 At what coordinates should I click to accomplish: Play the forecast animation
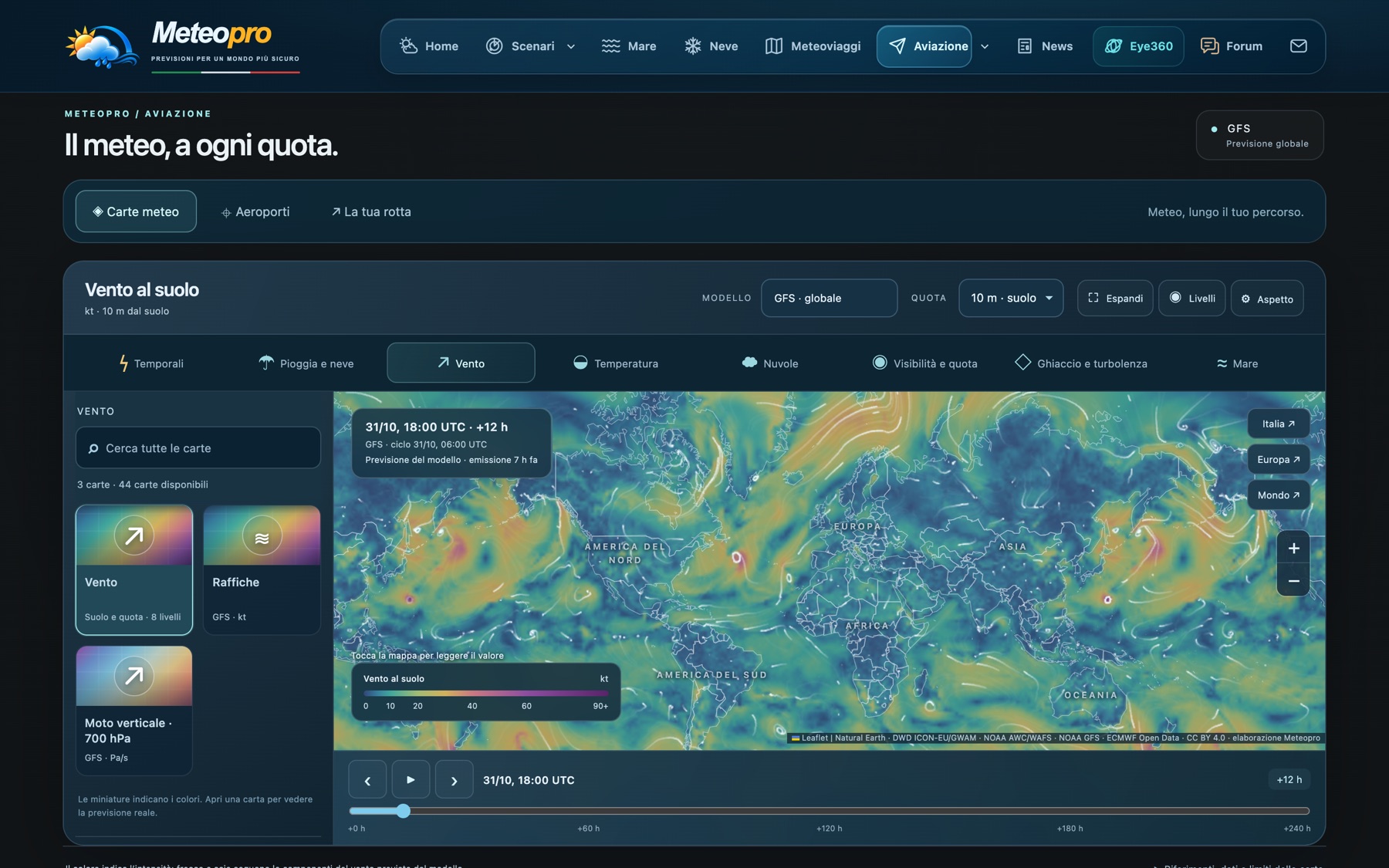point(411,779)
